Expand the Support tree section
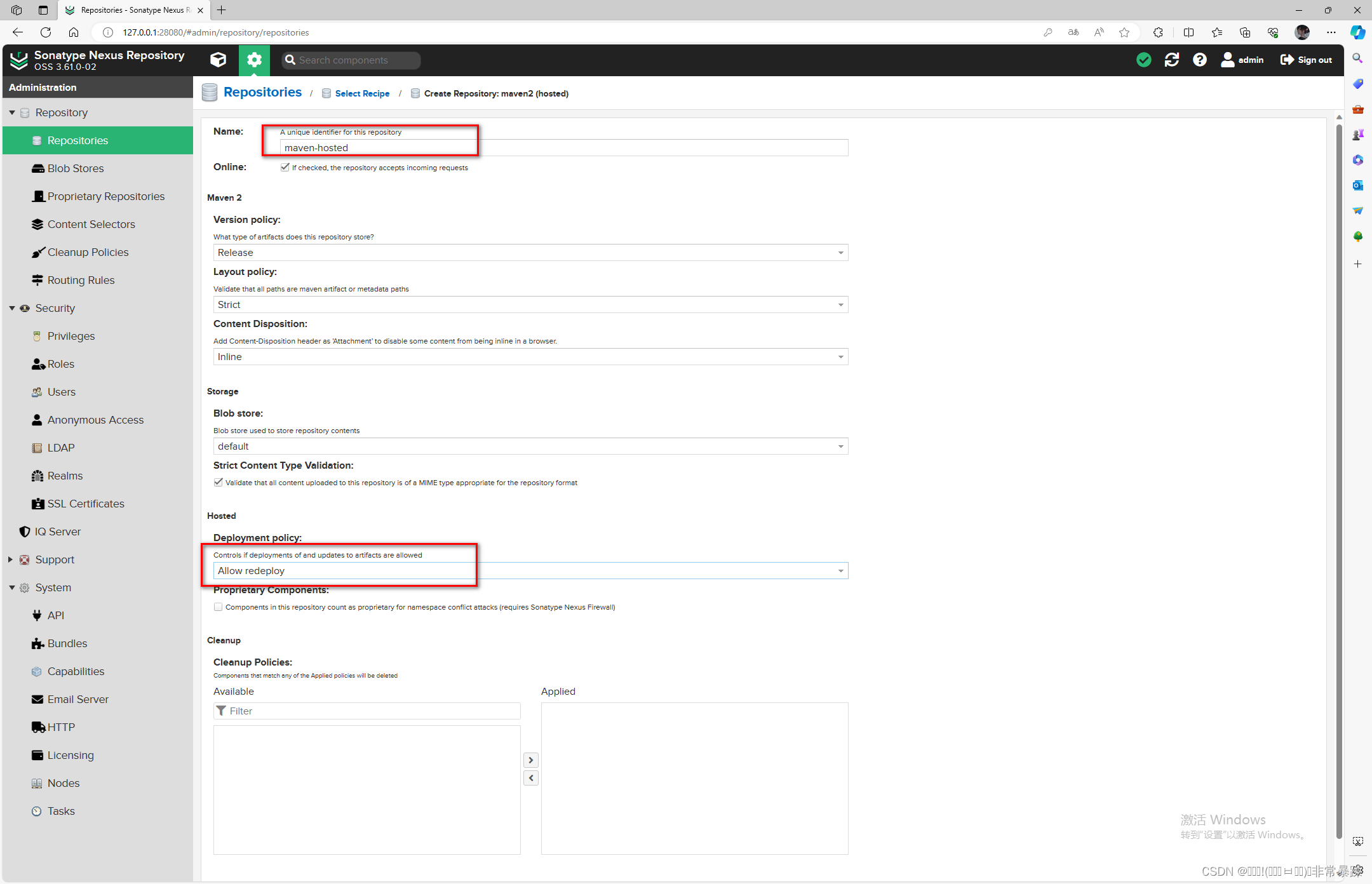Screen dimensions: 1372x884 pyautogui.click(x=10, y=559)
